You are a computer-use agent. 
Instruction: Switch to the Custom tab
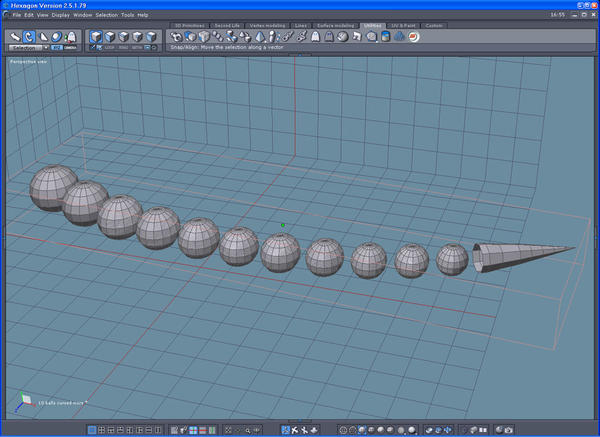pos(434,26)
